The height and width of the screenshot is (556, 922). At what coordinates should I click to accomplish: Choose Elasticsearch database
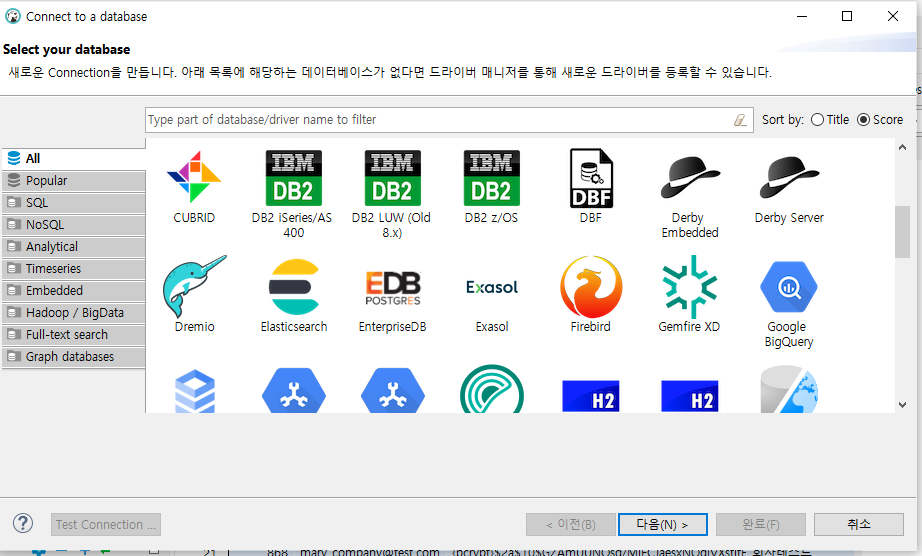coord(293,287)
